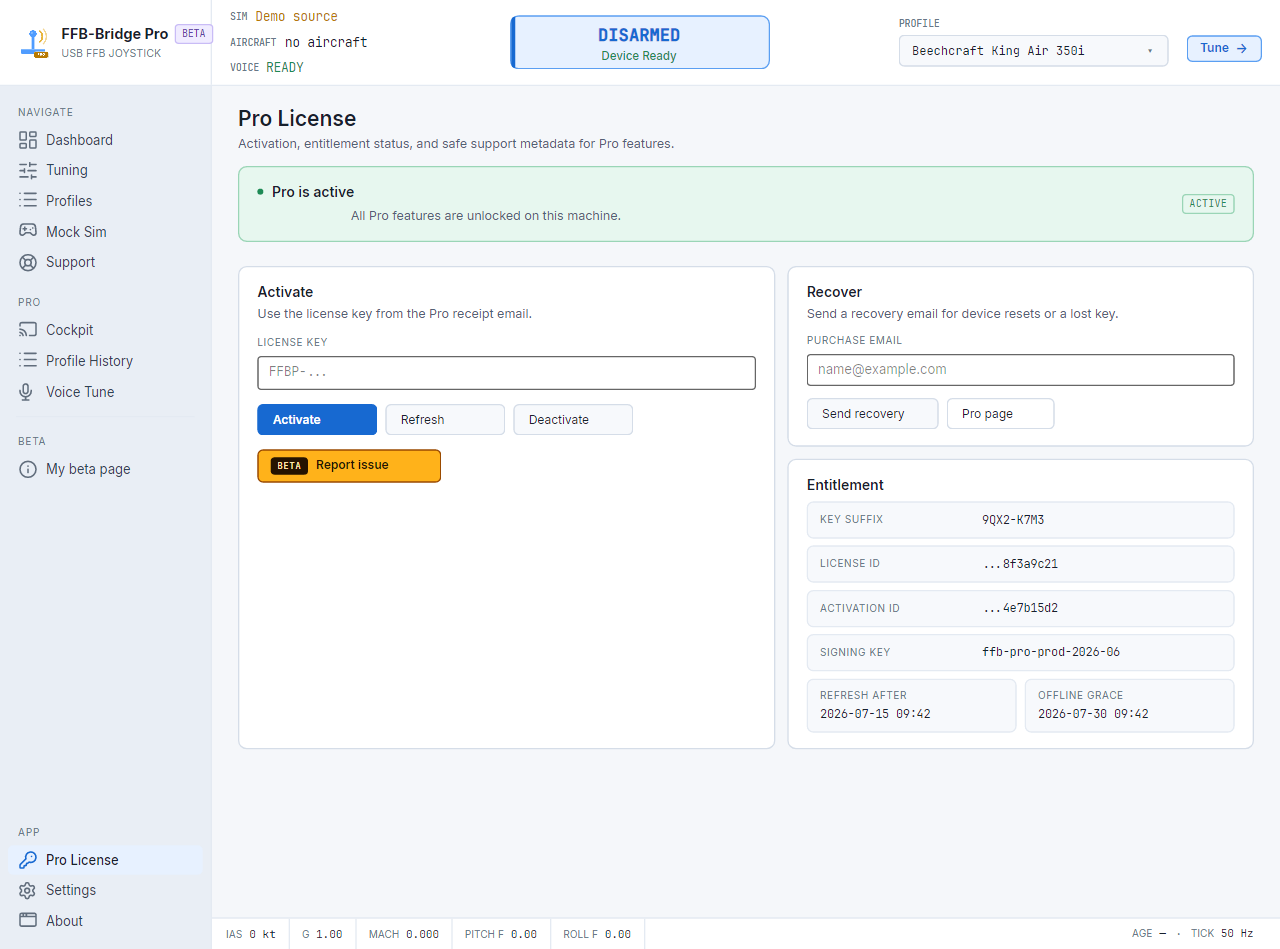1280x949 pixels.
Task: Click the "Demo source" sim status text
Action: 296,17
